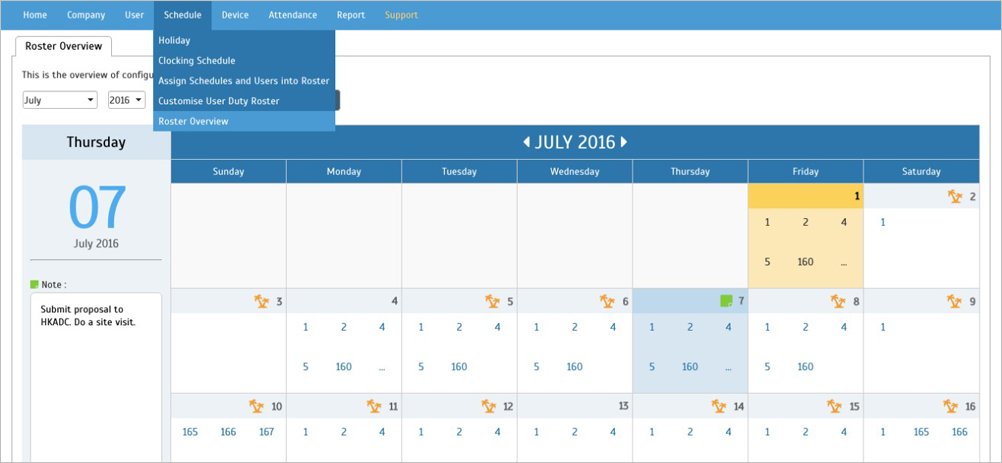This screenshot has height=463, width=1002.
Task: Click the holiday palm icon on July 8
Action: pyautogui.click(x=838, y=301)
